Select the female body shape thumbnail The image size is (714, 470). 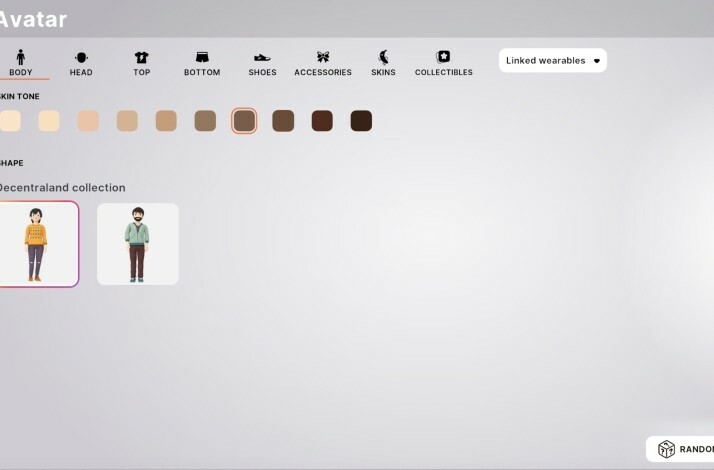(38, 244)
